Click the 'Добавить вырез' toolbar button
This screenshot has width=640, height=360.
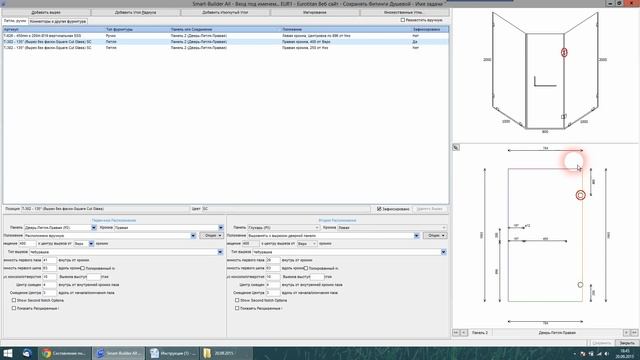(46, 12)
